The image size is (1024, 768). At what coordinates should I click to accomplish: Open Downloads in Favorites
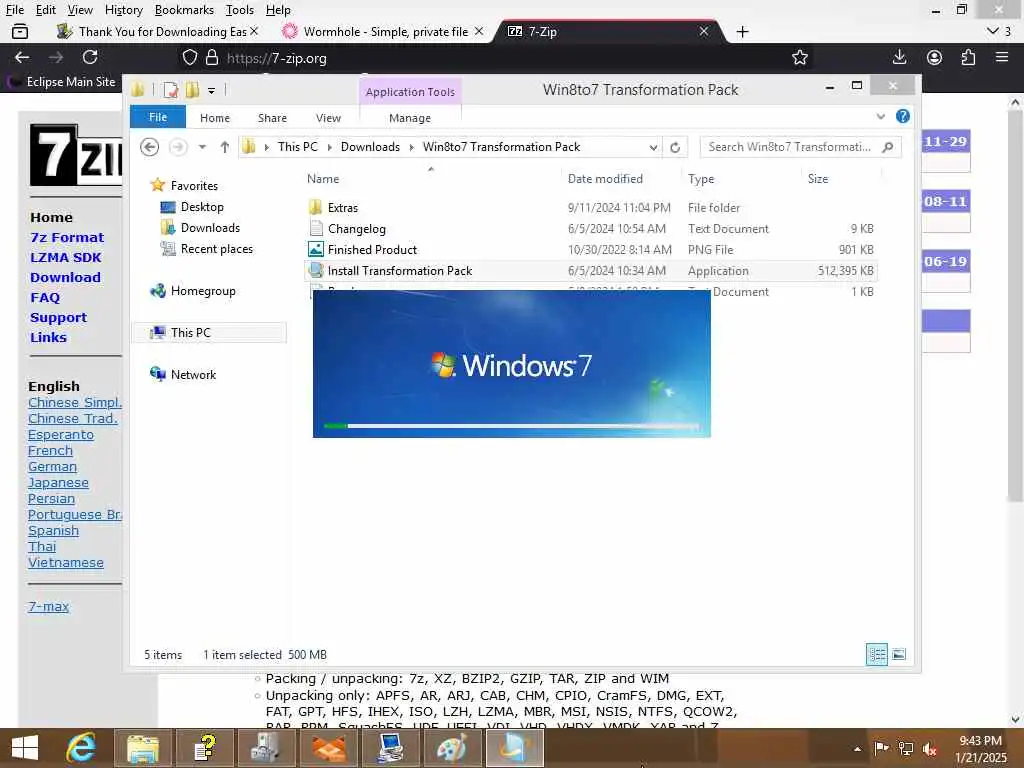(210, 228)
